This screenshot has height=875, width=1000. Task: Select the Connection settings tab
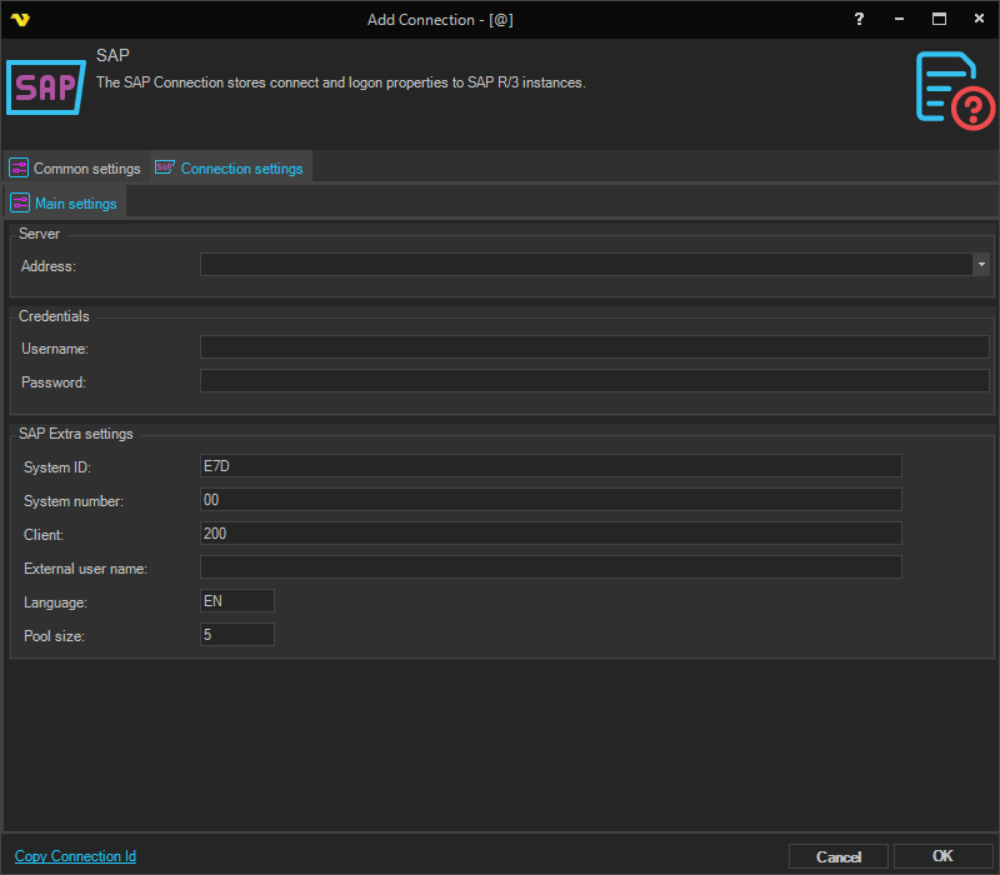(x=231, y=168)
